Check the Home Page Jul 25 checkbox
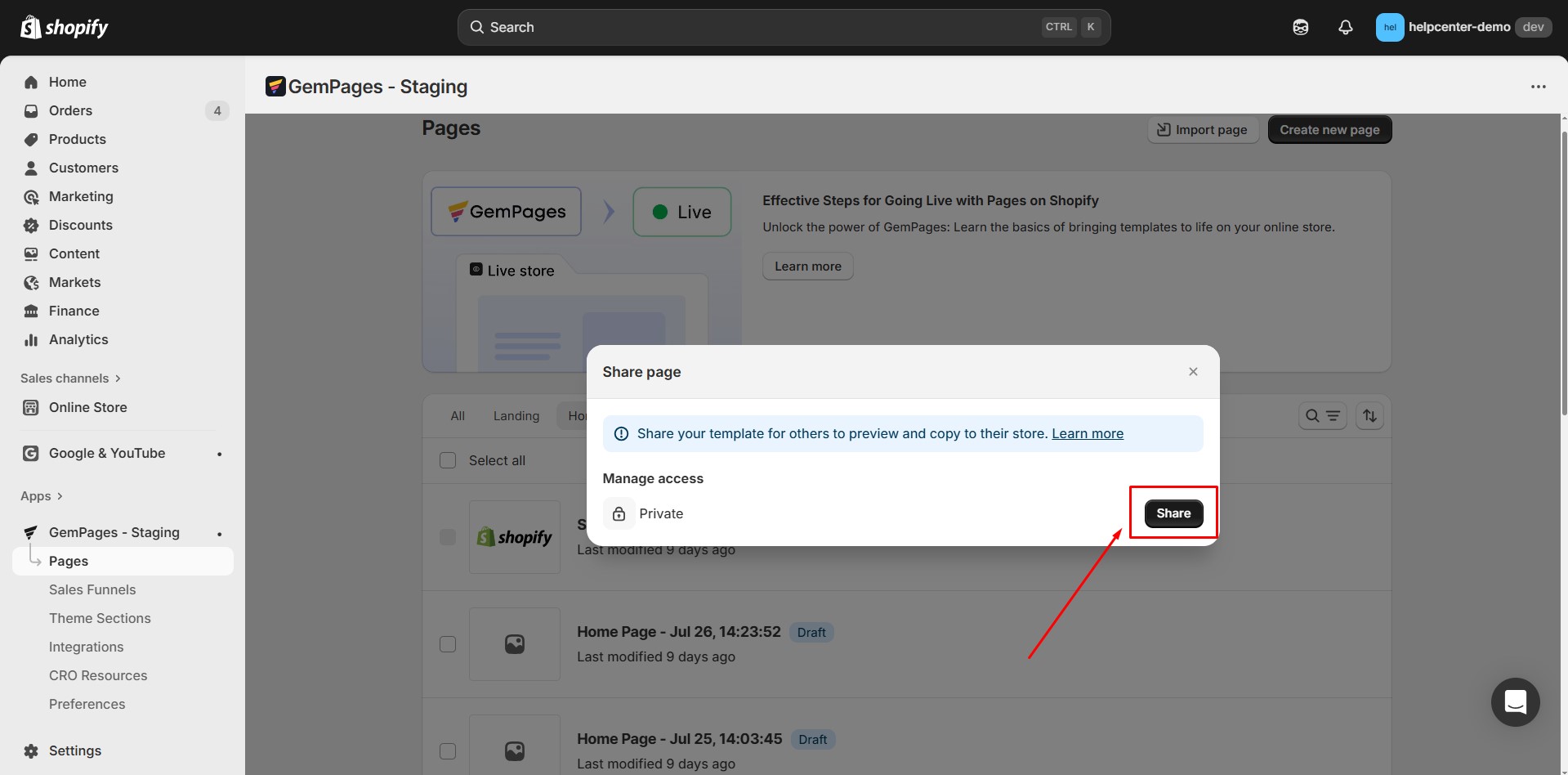The width and height of the screenshot is (1568, 775). tap(448, 750)
